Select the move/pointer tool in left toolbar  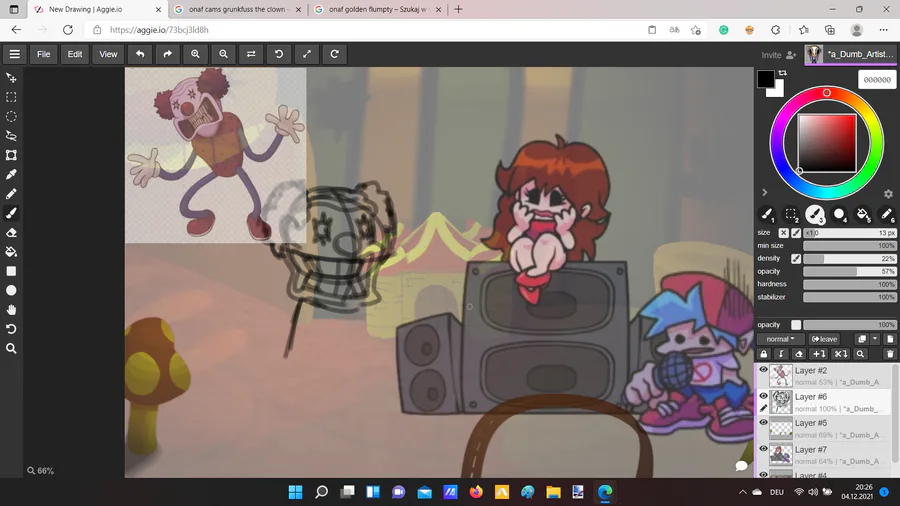[x=11, y=77]
